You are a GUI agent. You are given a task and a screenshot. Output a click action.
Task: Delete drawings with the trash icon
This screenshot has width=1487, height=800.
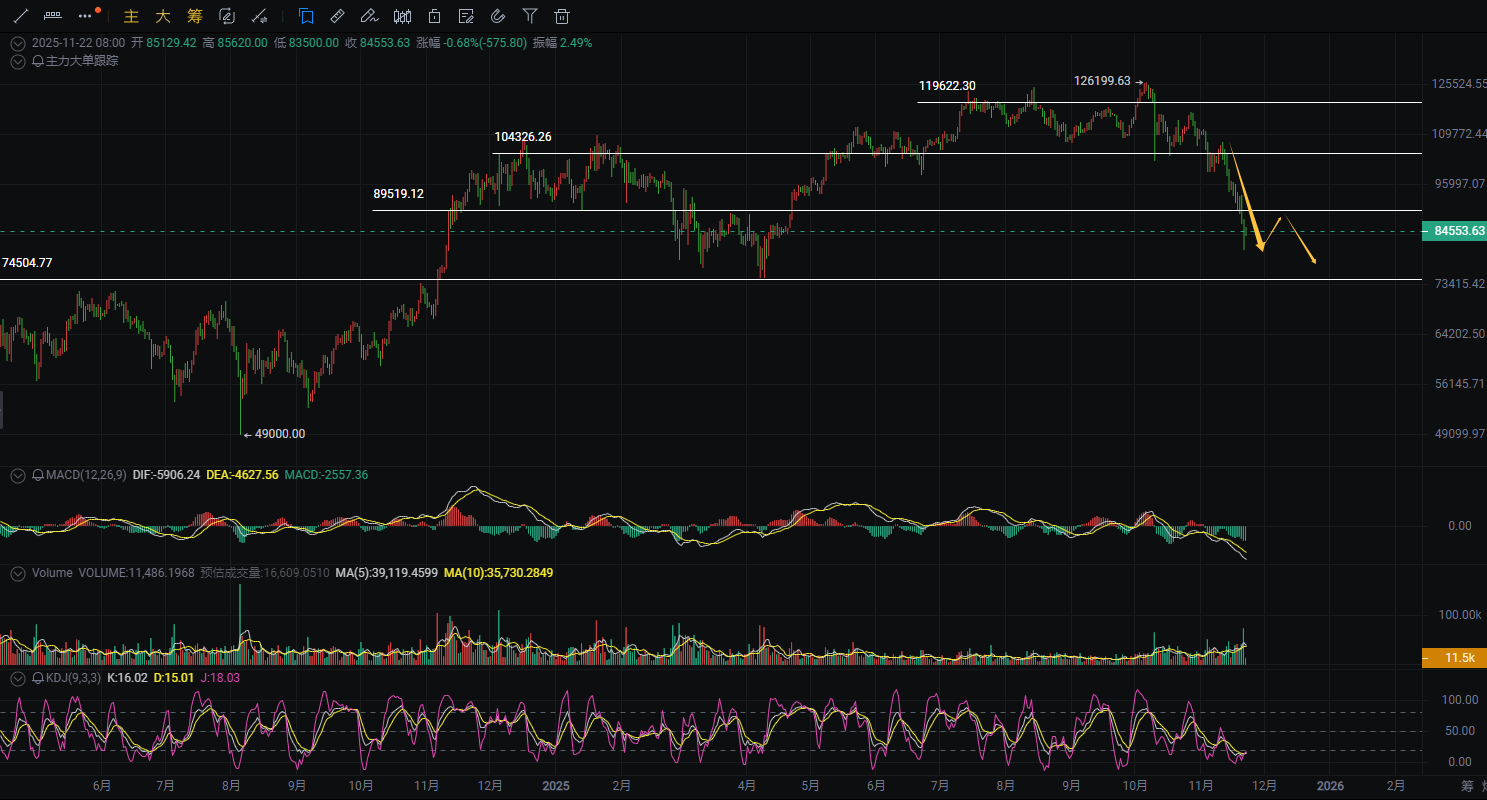tap(562, 16)
